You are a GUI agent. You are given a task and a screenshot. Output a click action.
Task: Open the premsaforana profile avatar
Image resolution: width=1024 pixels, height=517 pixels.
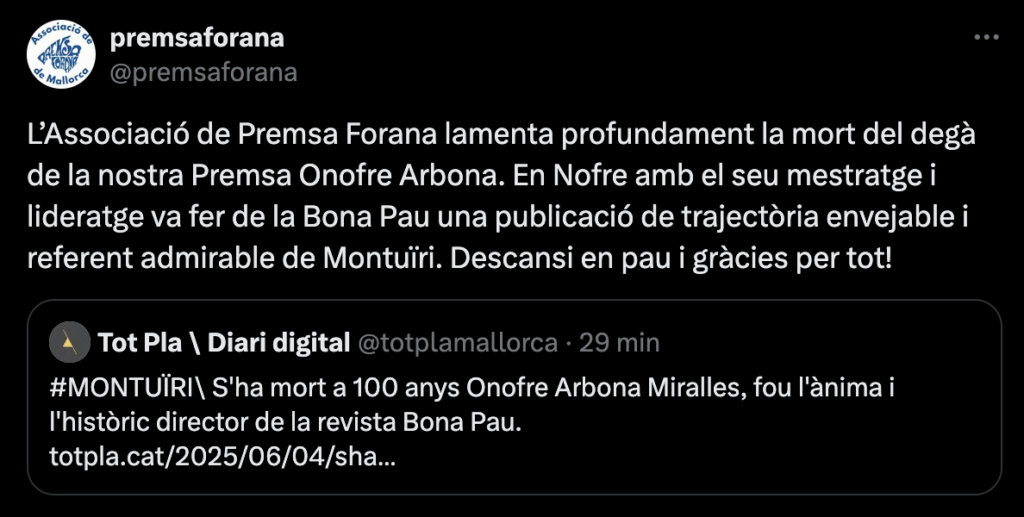click(61, 54)
